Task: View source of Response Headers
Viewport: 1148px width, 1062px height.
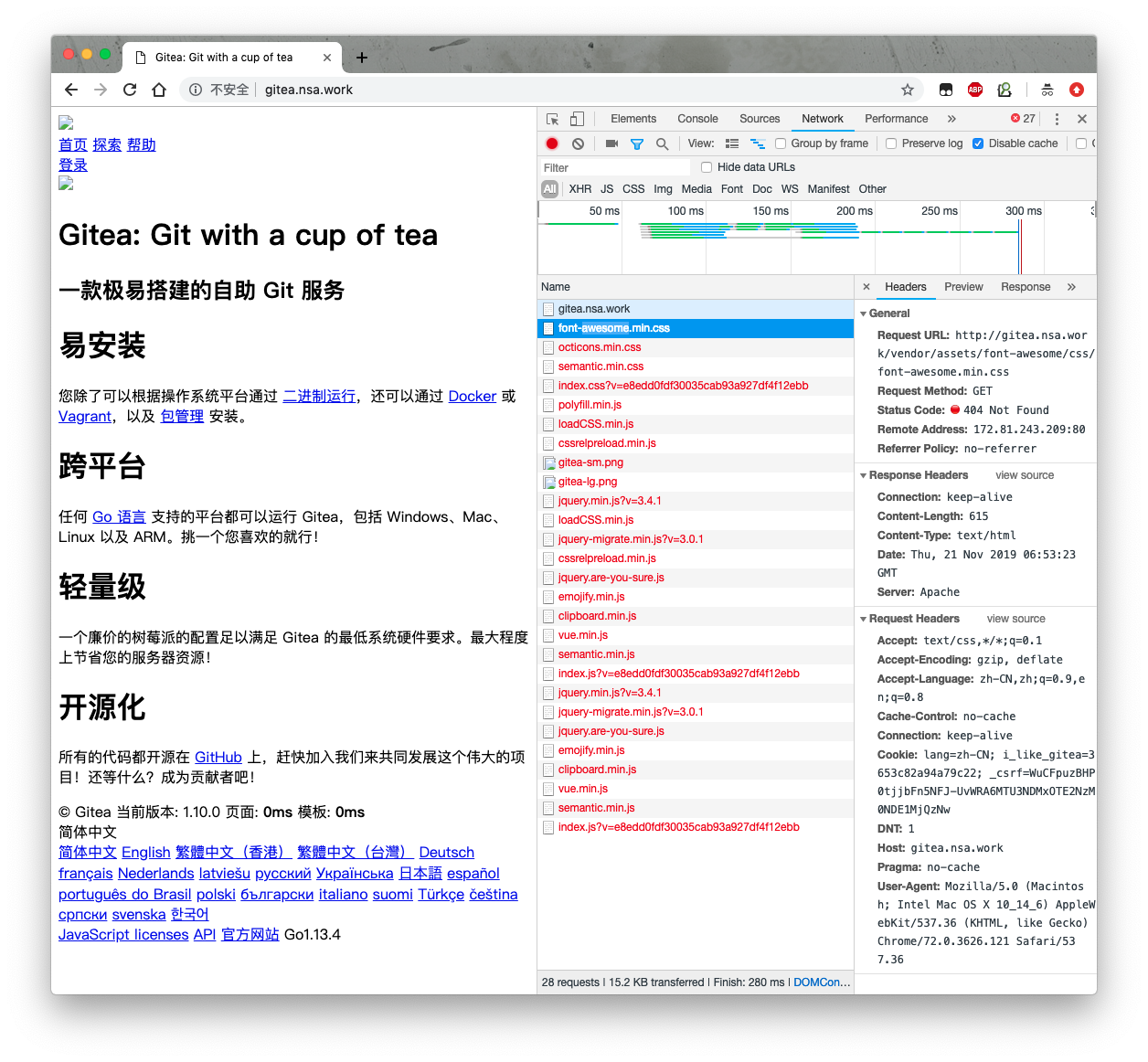Action: [x=1025, y=475]
